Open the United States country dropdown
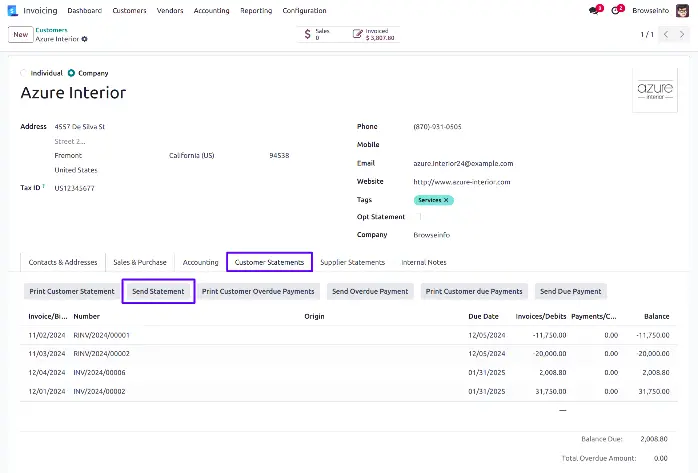The height and width of the screenshot is (473, 698). pyautogui.click(x=100, y=170)
